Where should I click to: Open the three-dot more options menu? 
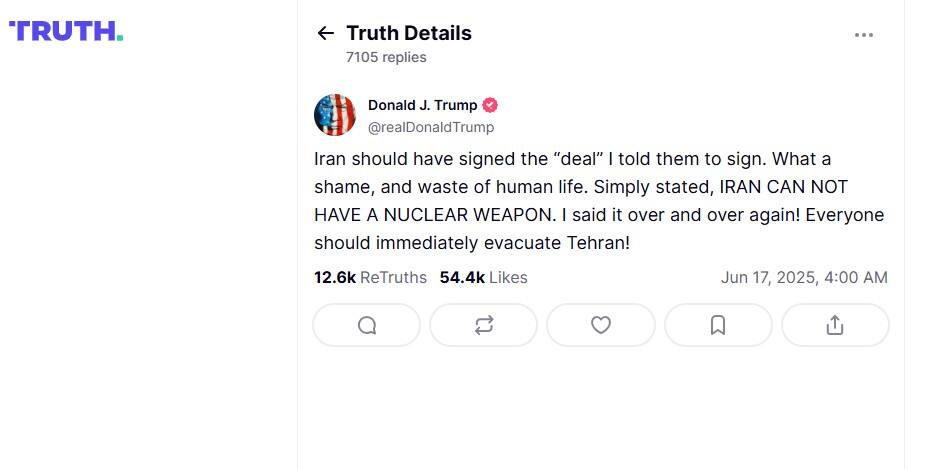click(864, 35)
